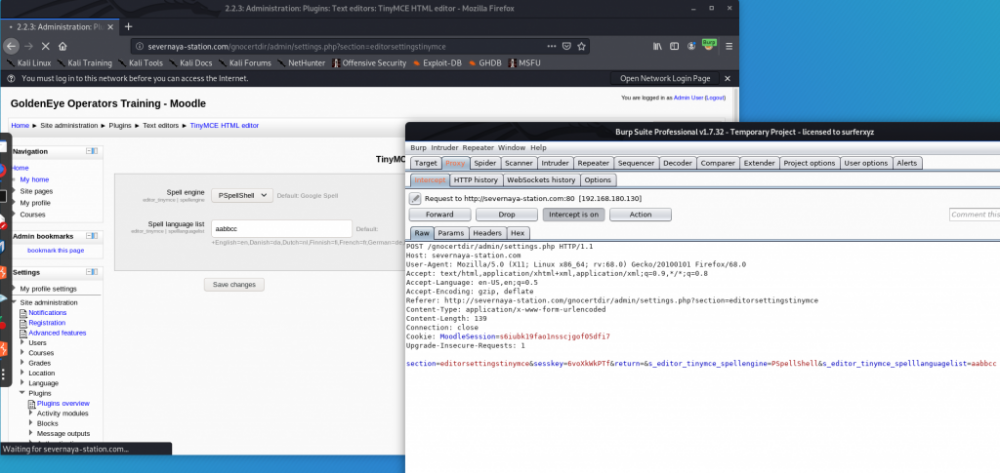
Task: Open page actions three-dot menu
Action: [552, 46]
